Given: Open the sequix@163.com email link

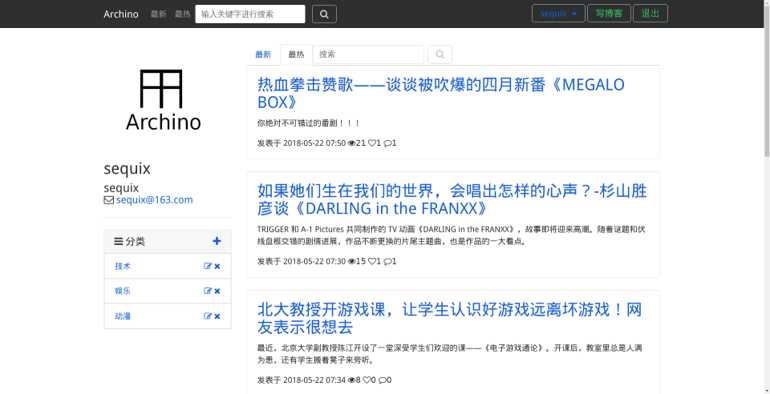Looking at the screenshot, I should (x=154, y=200).
